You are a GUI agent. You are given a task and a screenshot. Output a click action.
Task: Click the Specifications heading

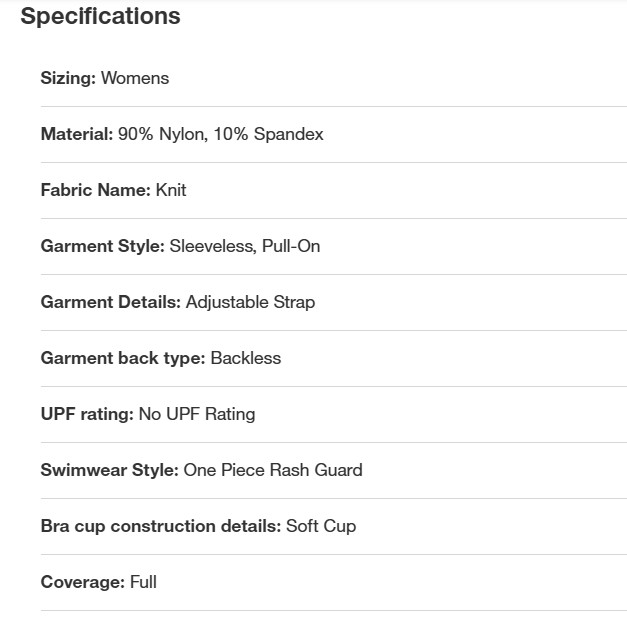(x=100, y=17)
